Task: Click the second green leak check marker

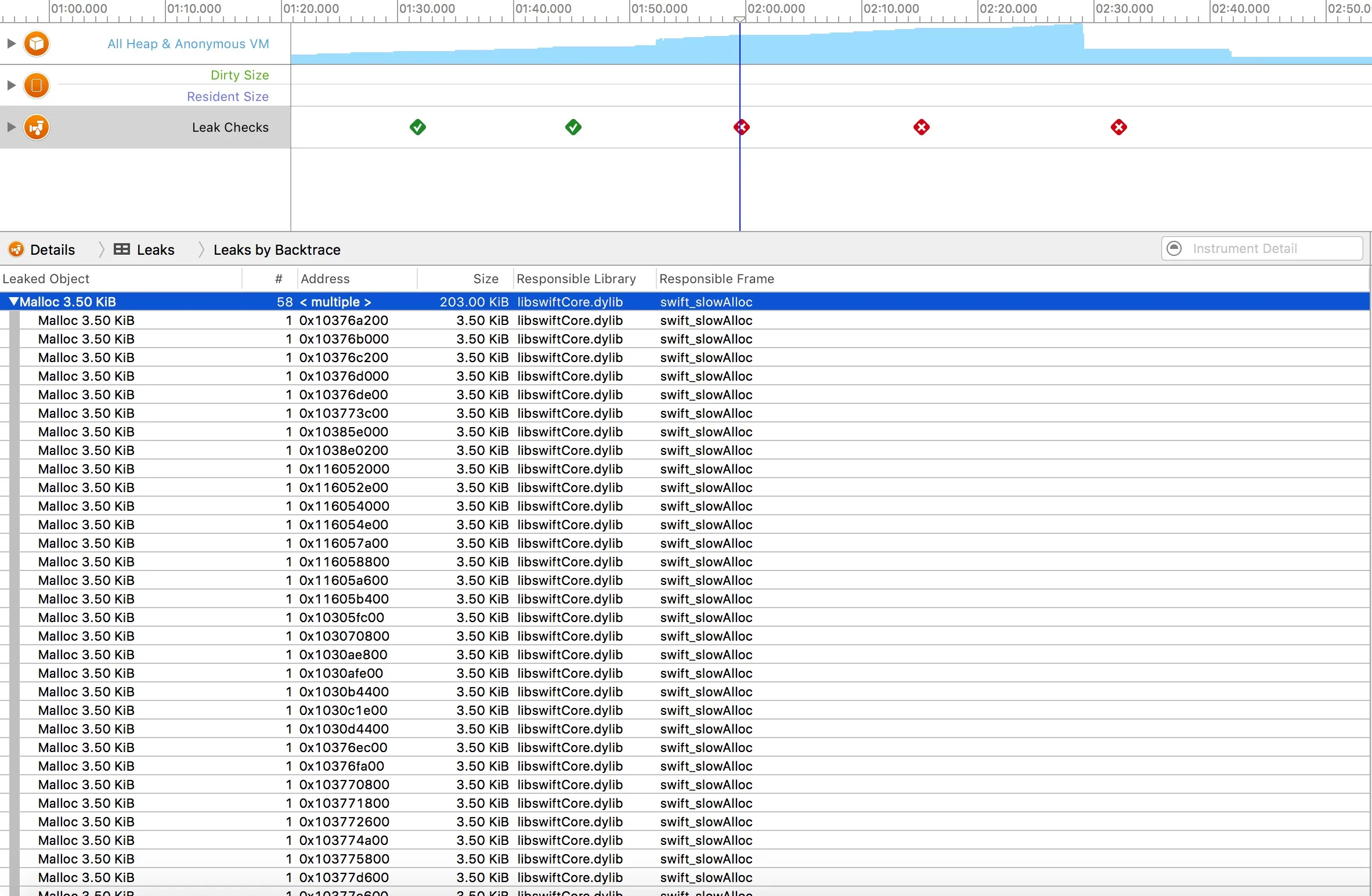Action: click(573, 127)
